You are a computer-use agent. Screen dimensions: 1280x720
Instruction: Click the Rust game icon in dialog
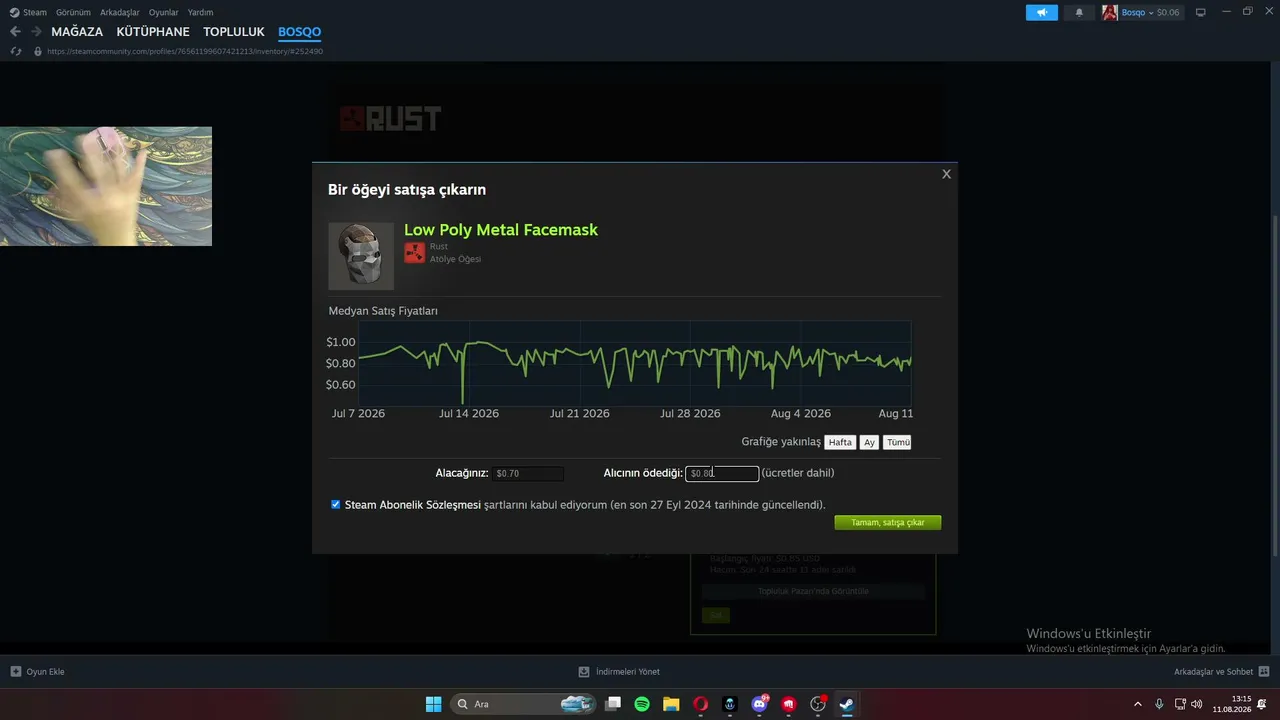(414, 253)
